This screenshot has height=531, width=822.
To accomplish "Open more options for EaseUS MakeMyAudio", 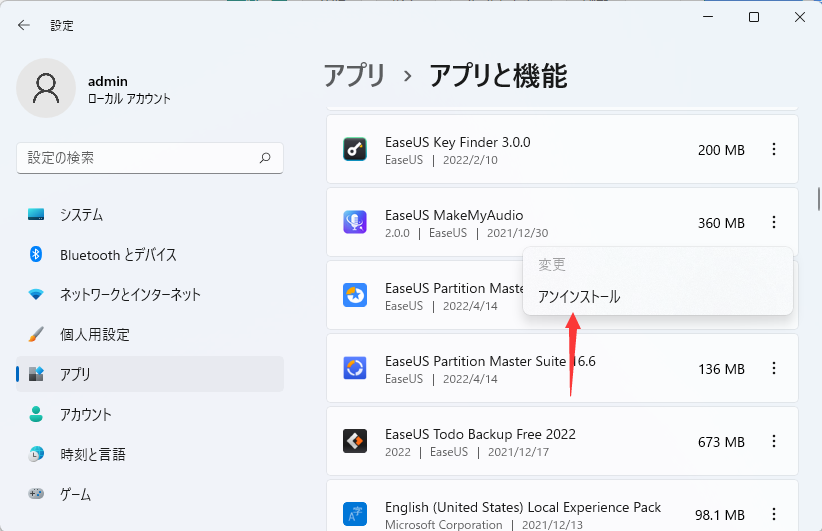I will tap(774, 222).
